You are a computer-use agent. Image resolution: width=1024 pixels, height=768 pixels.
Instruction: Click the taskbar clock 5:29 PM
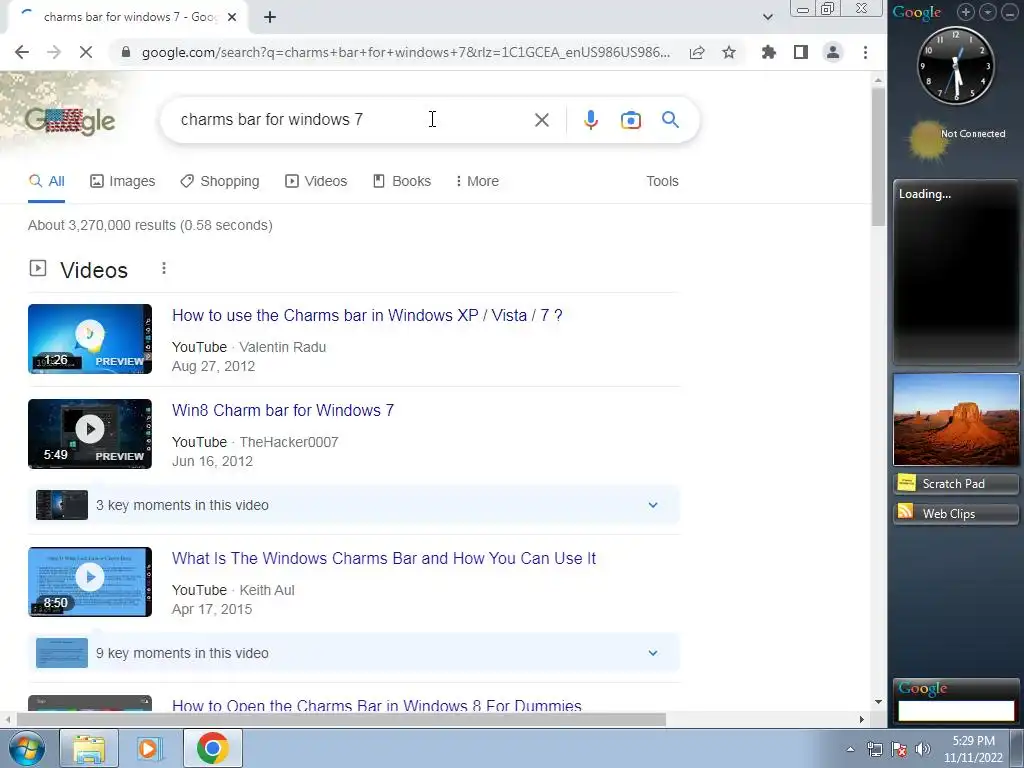pos(973,749)
